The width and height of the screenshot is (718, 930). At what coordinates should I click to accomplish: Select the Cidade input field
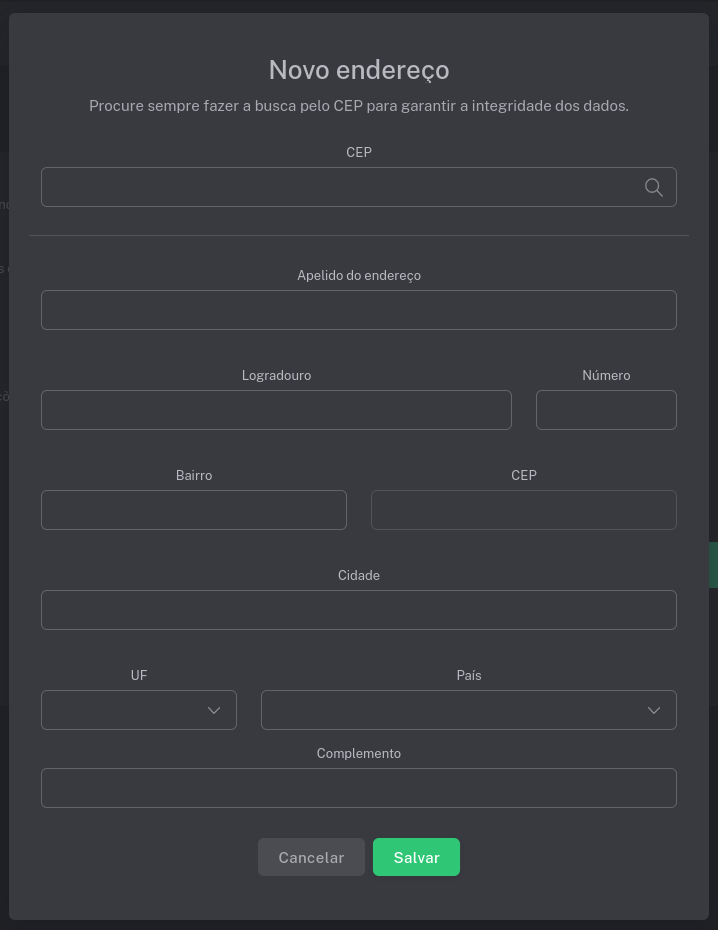pyautogui.click(x=358, y=610)
